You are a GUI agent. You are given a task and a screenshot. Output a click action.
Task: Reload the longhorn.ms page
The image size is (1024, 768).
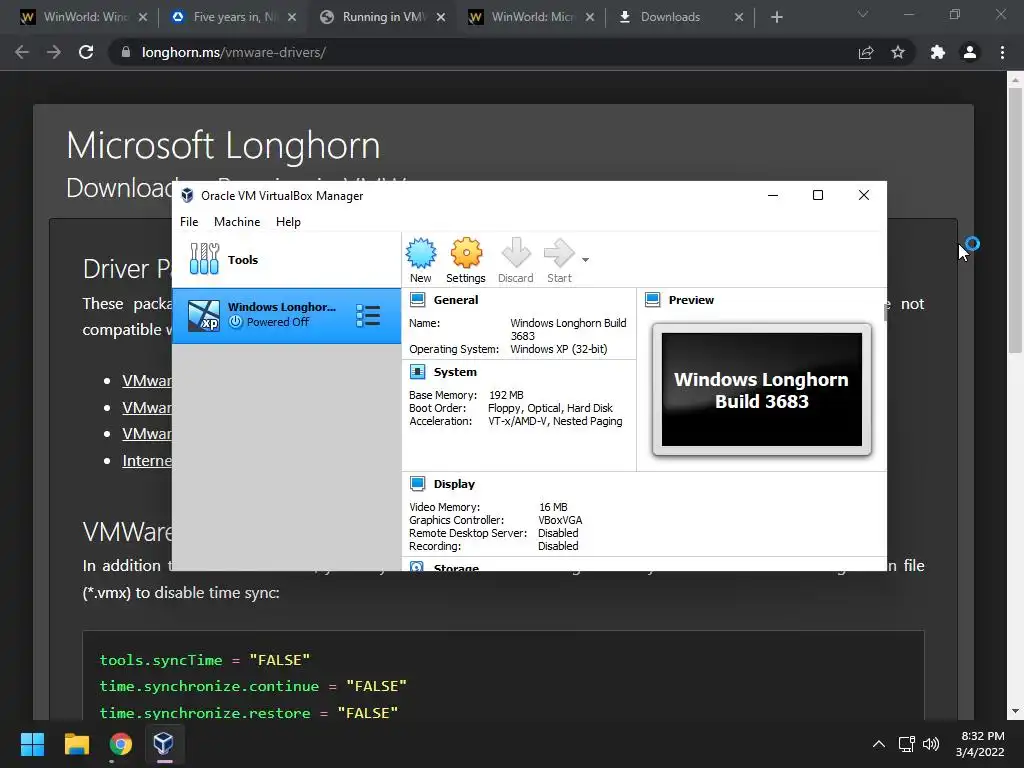click(x=86, y=52)
